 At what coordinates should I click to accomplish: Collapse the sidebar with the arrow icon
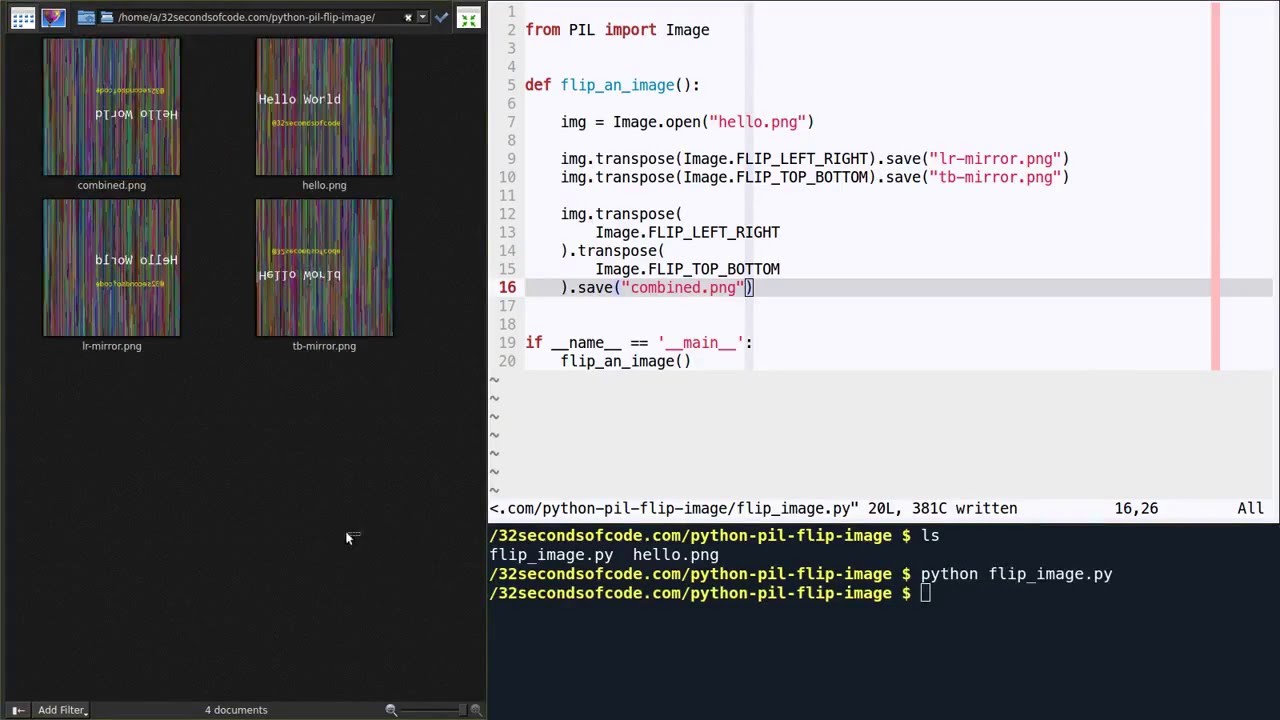click(x=18, y=710)
